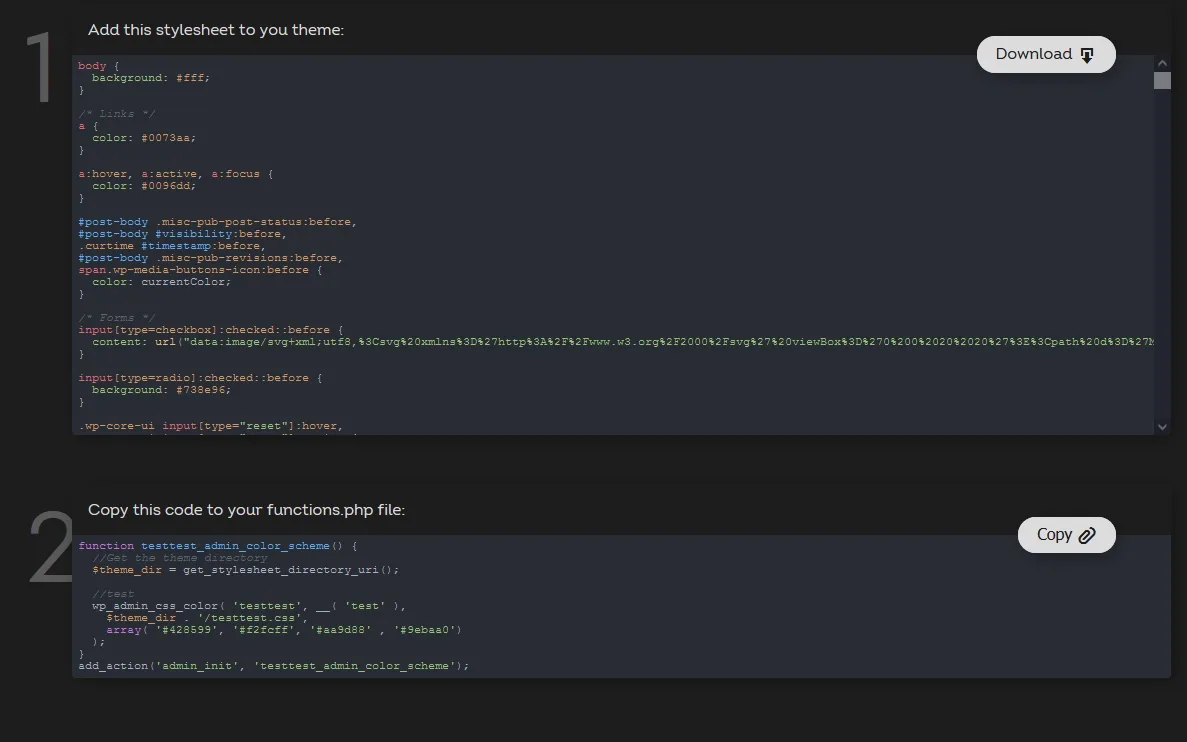Click the stylesheet scrollbar up arrow
Image resolution: width=1187 pixels, height=742 pixels.
tap(1162, 64)
